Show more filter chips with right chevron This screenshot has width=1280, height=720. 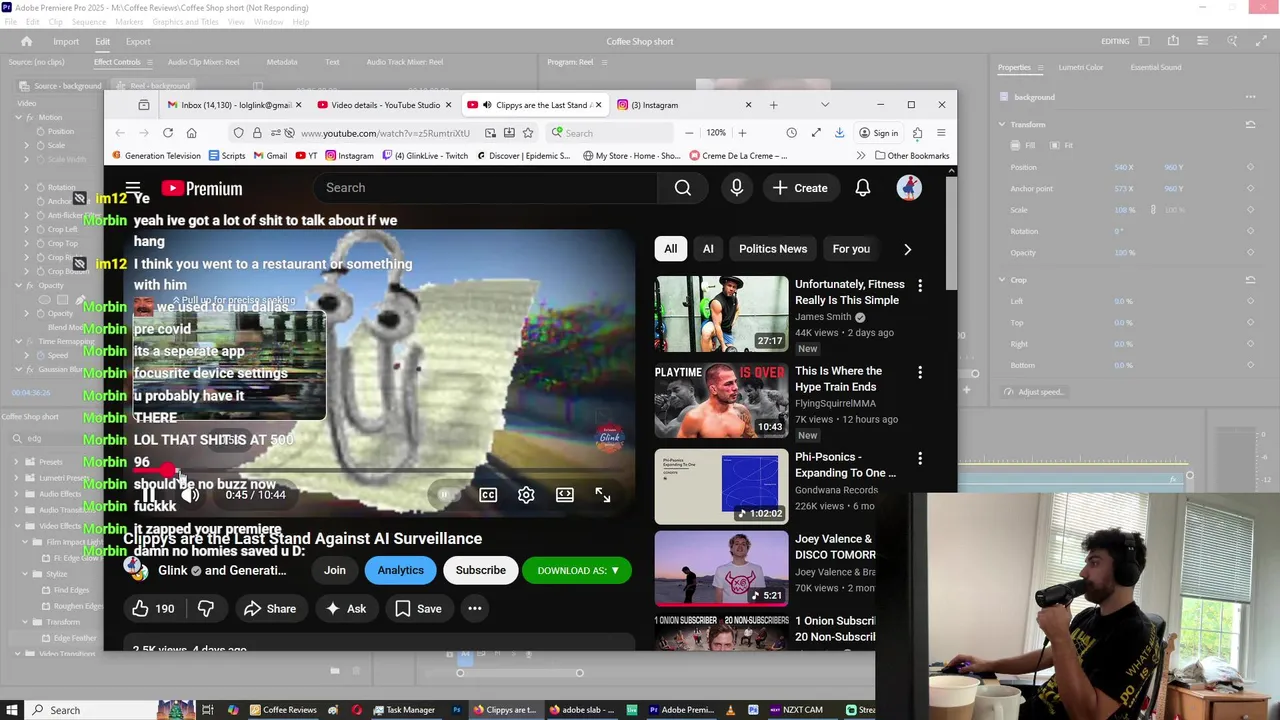point(907,249)
